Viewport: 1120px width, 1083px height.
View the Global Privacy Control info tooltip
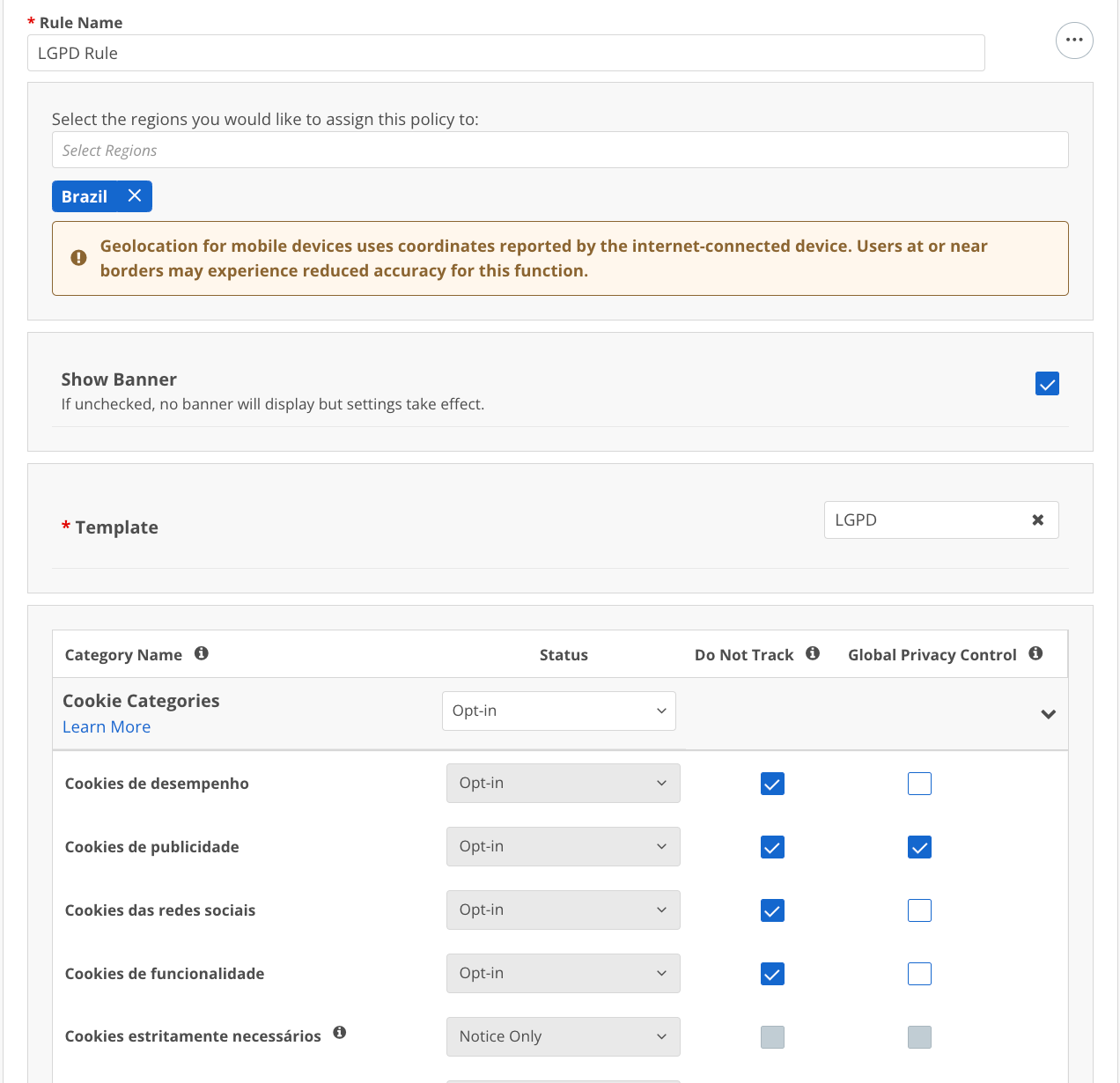pos(1035,653)
